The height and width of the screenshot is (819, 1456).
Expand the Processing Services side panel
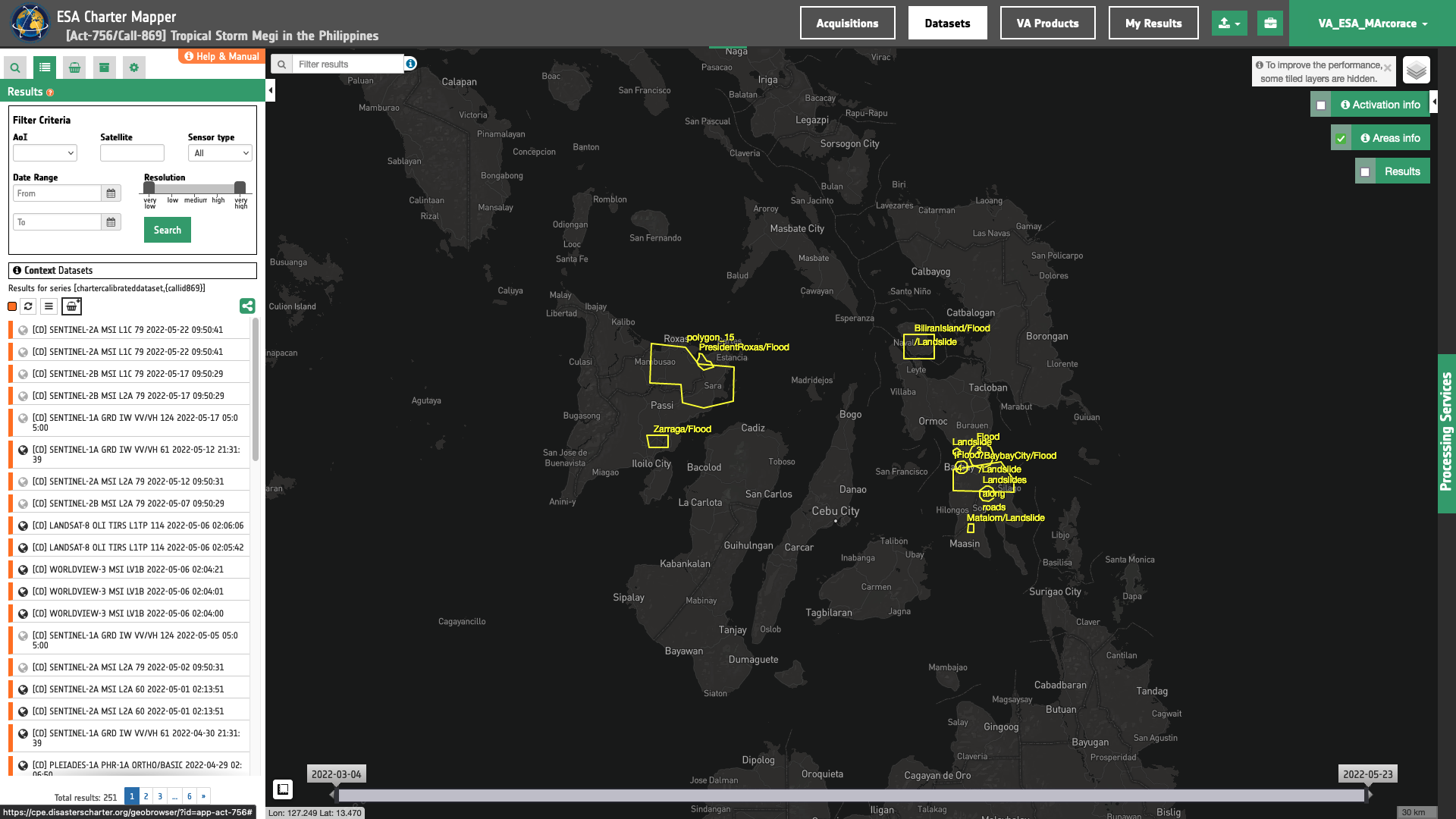(1446, 432)
